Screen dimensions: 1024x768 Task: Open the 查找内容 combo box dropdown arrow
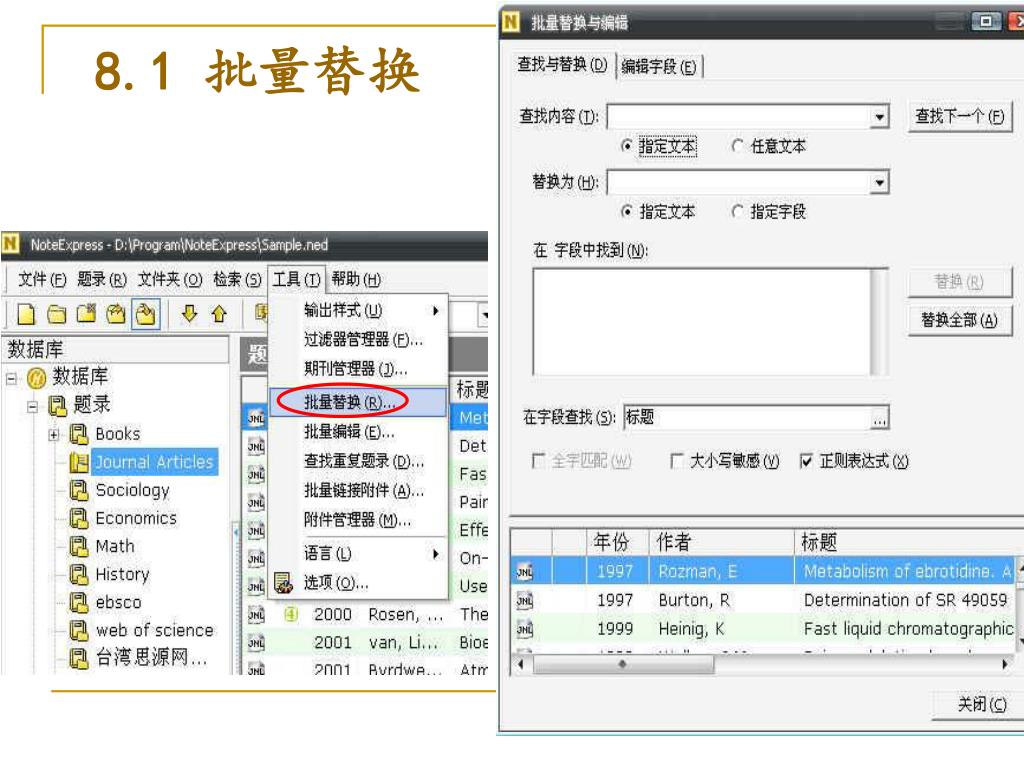tap(880, 117)
